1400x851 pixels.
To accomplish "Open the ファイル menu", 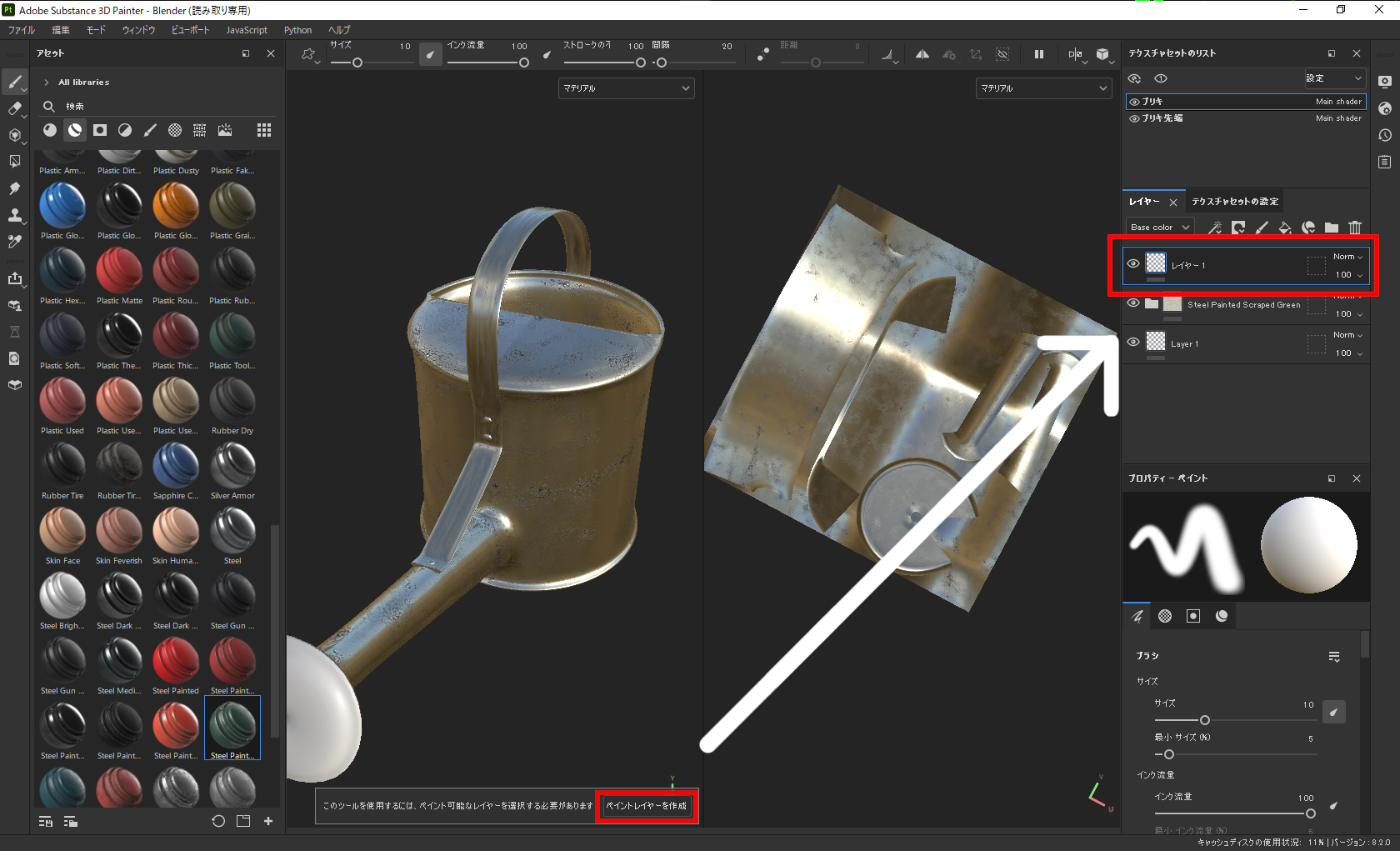I will (x=22, y=30).
